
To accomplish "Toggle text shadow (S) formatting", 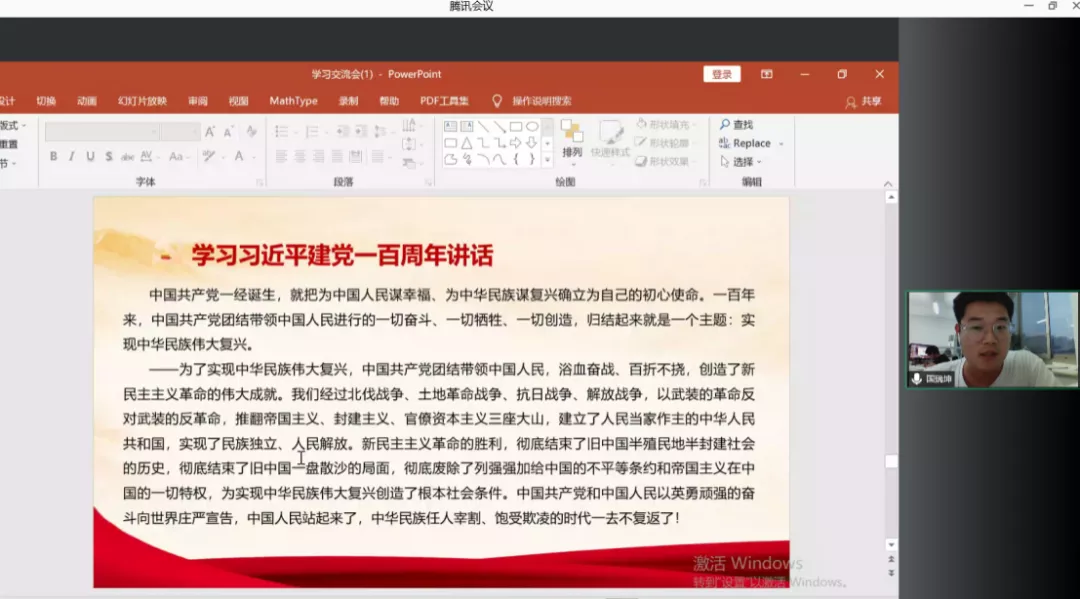I will click(x=108, y=157).
